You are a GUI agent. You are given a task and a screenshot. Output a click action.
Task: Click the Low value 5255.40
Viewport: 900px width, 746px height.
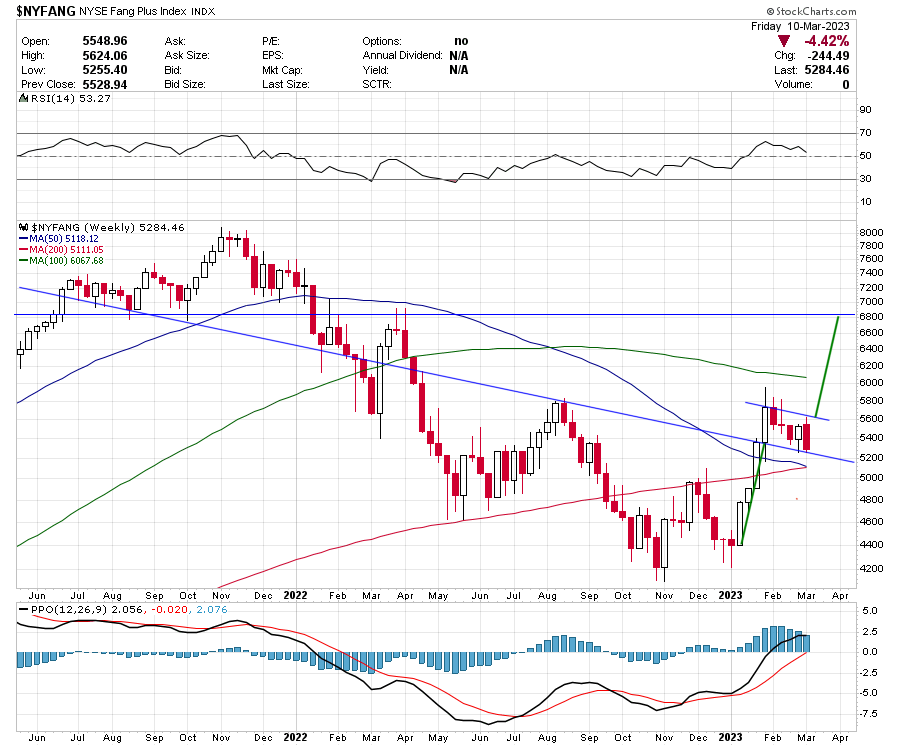tap(105, 70)
